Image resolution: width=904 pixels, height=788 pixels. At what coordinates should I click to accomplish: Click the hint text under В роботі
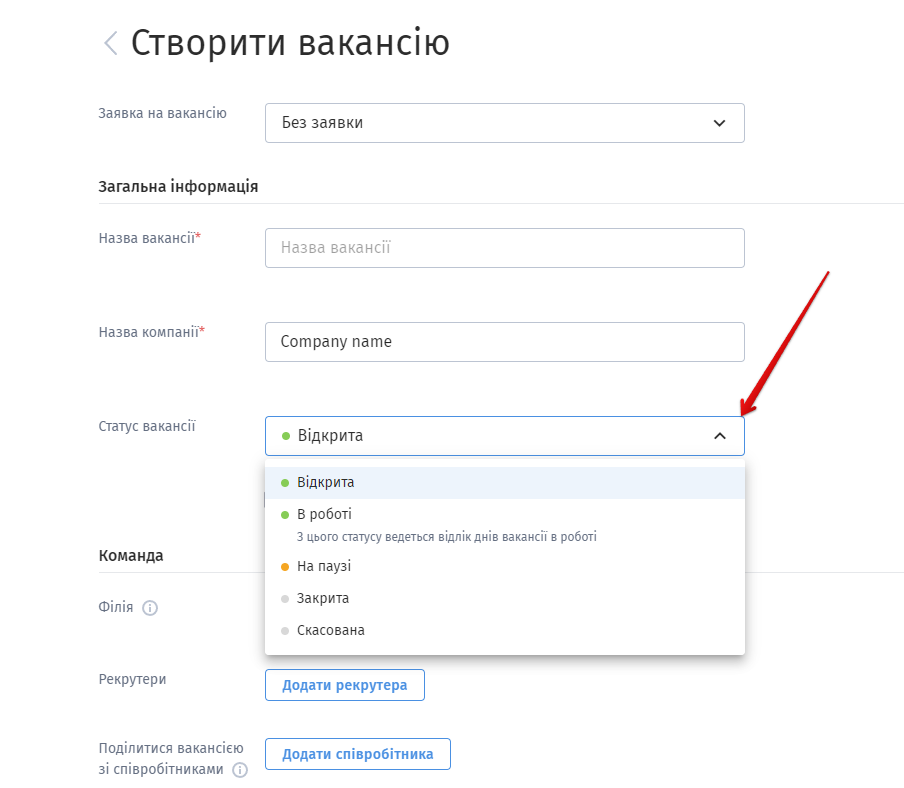[447, 537]
